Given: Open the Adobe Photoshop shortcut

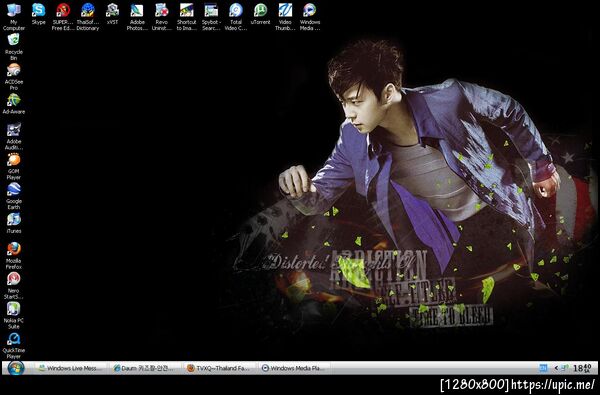Looking at the screenshot, I should click(137, 16).
